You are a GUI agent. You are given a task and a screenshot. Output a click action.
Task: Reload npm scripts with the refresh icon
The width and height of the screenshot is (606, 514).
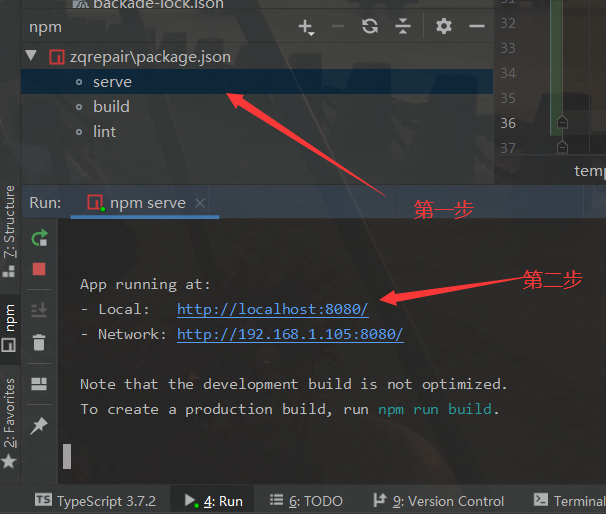click(370, 27)
